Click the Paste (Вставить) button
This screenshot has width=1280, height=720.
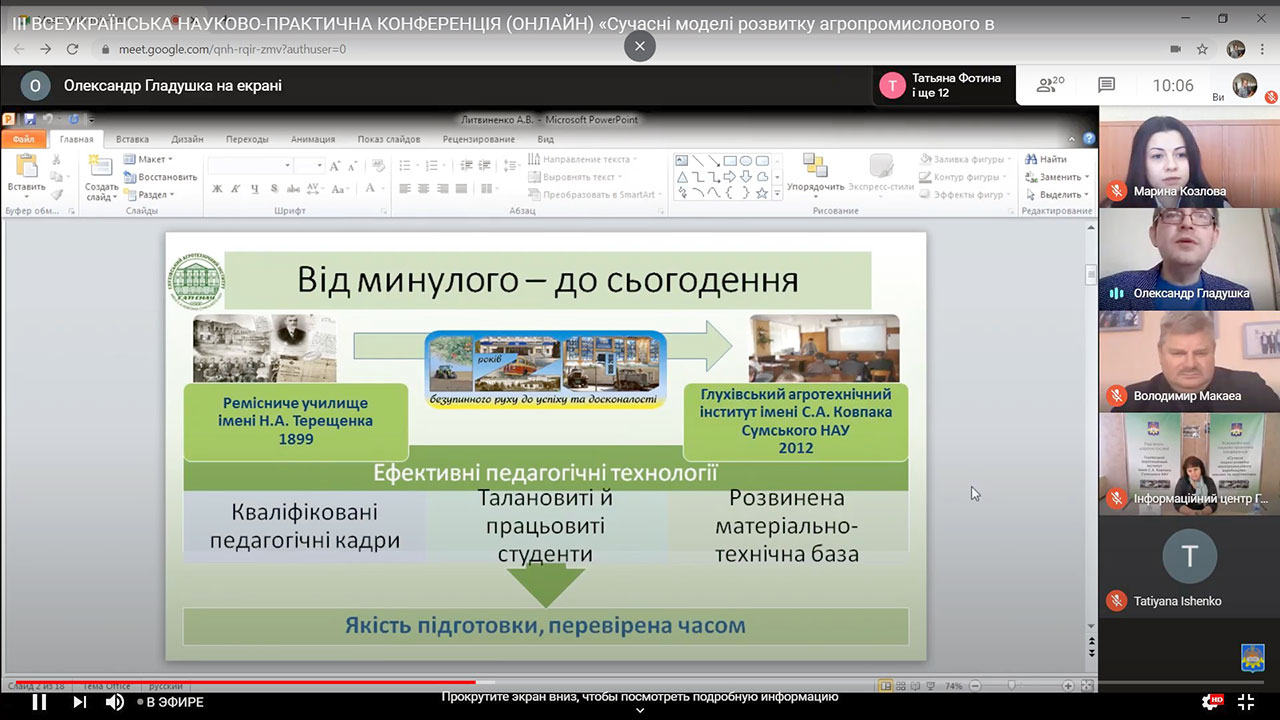tap(26, 174)
